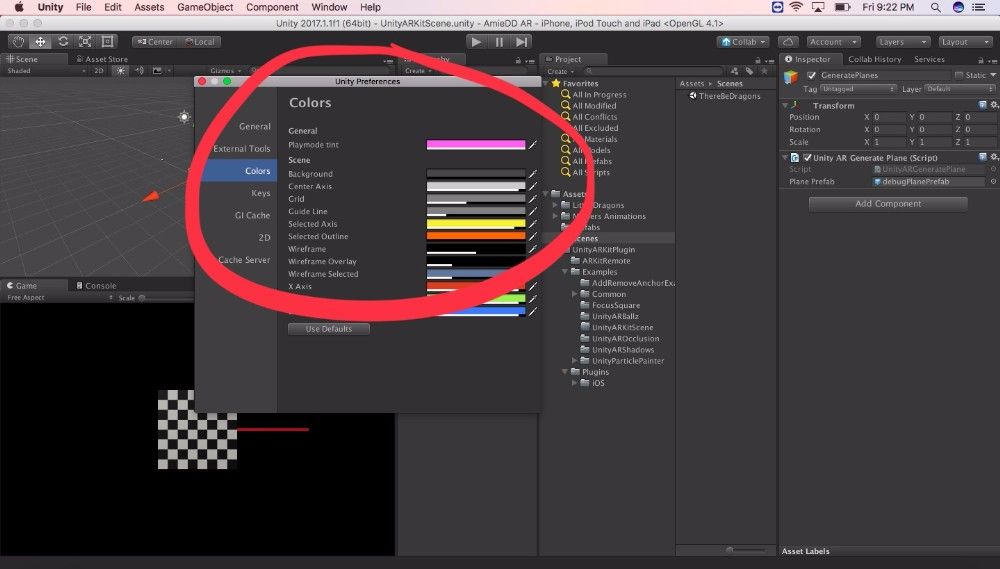Image resolution: width=1000 pixels, height=569 pixels.
Task: Open the Layout dropdown
Action: click(x=965, y=41)
